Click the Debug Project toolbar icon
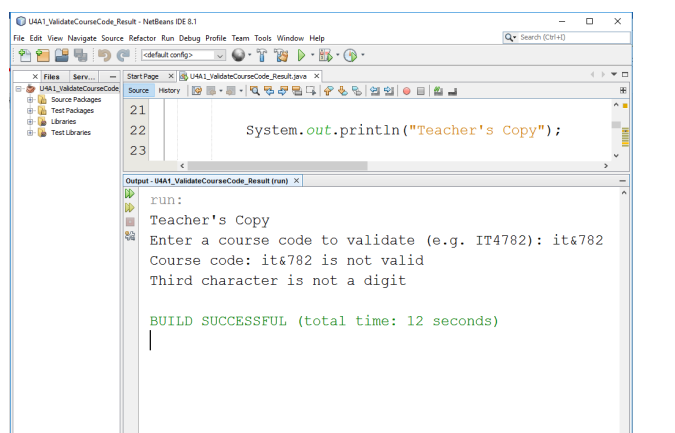 [x=325, y=55]
